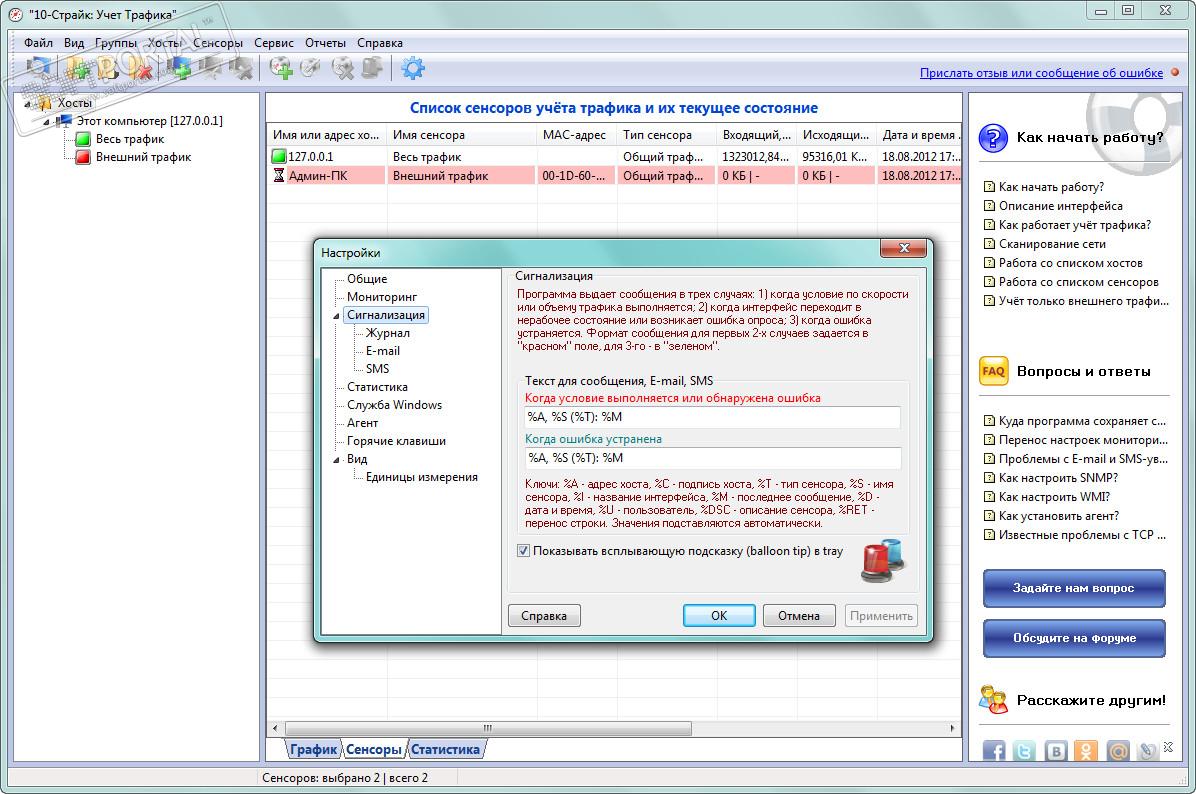Share on Twitter via its icon

click(1024, 751)
